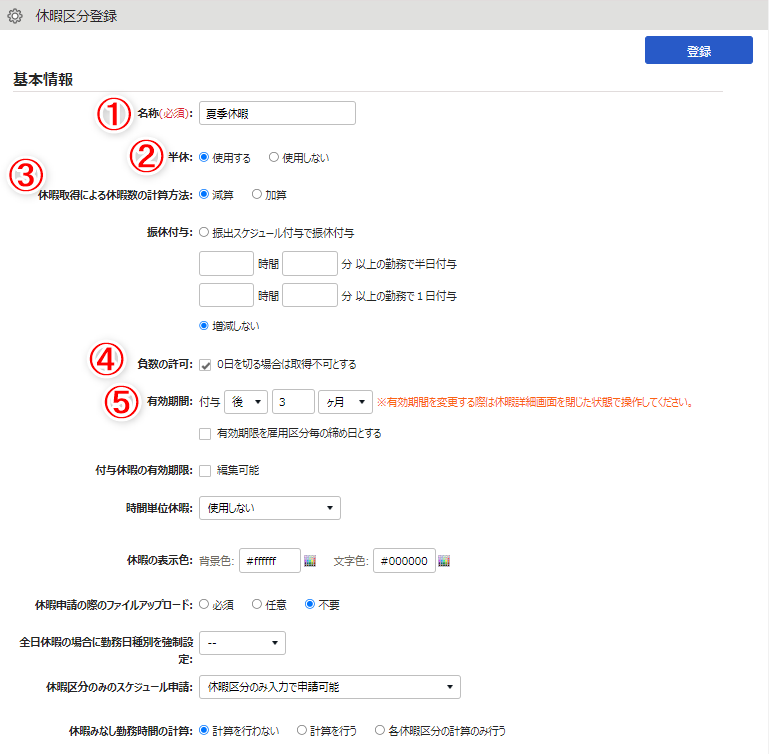Select 任意 for file upload
The height and width of the screenshot is (754, 769).
tap(256, 604)
